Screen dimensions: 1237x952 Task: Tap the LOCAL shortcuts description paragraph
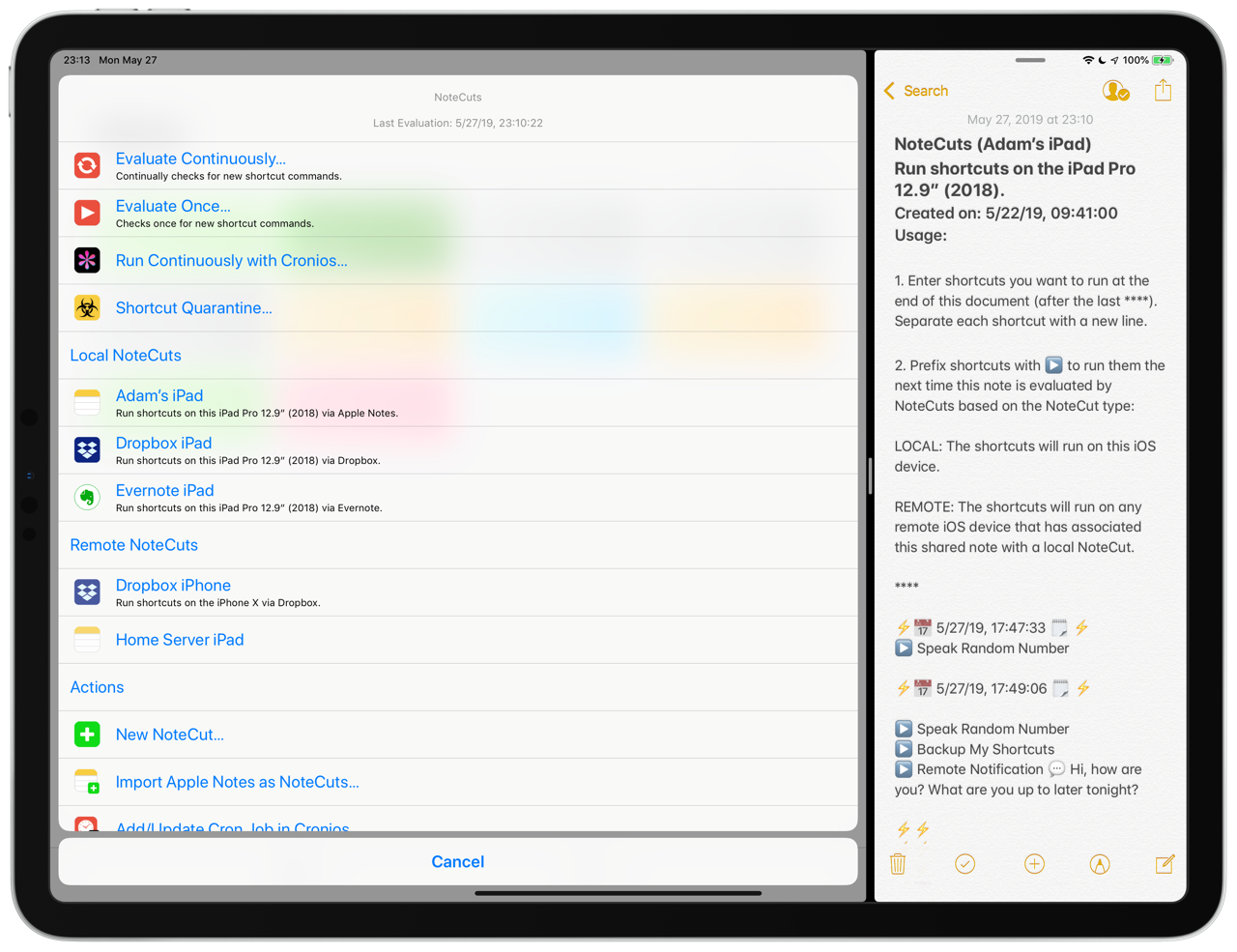point(1024,456)
